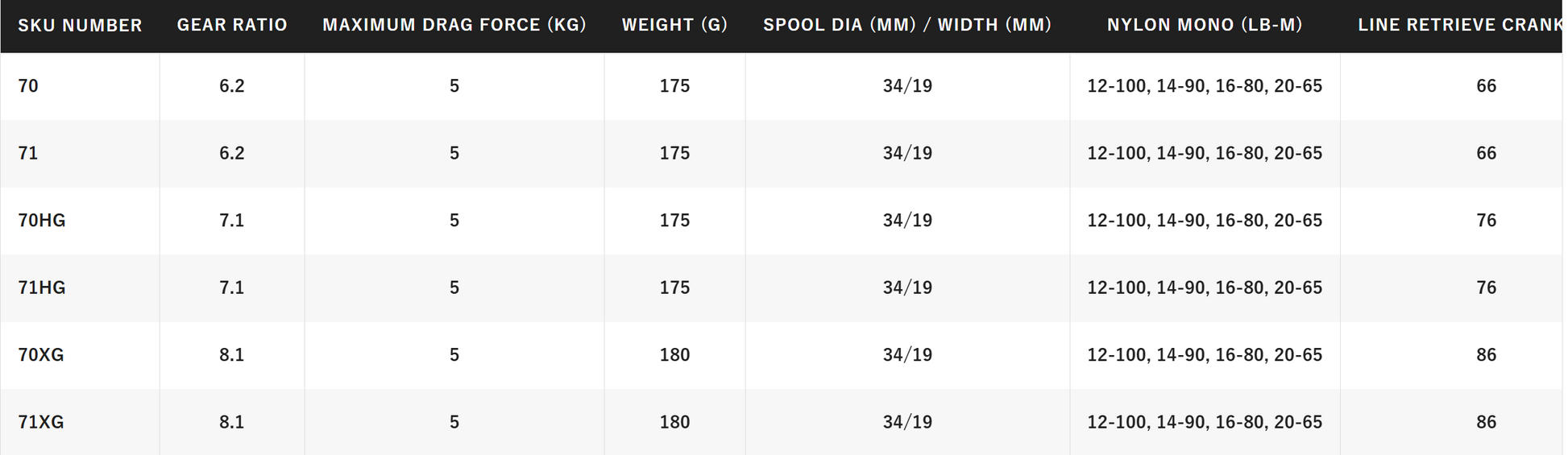The width and height of the screenshot is (1568, 455).
Task: Select the 70XG SKU cell
Action: pos(41,355)
